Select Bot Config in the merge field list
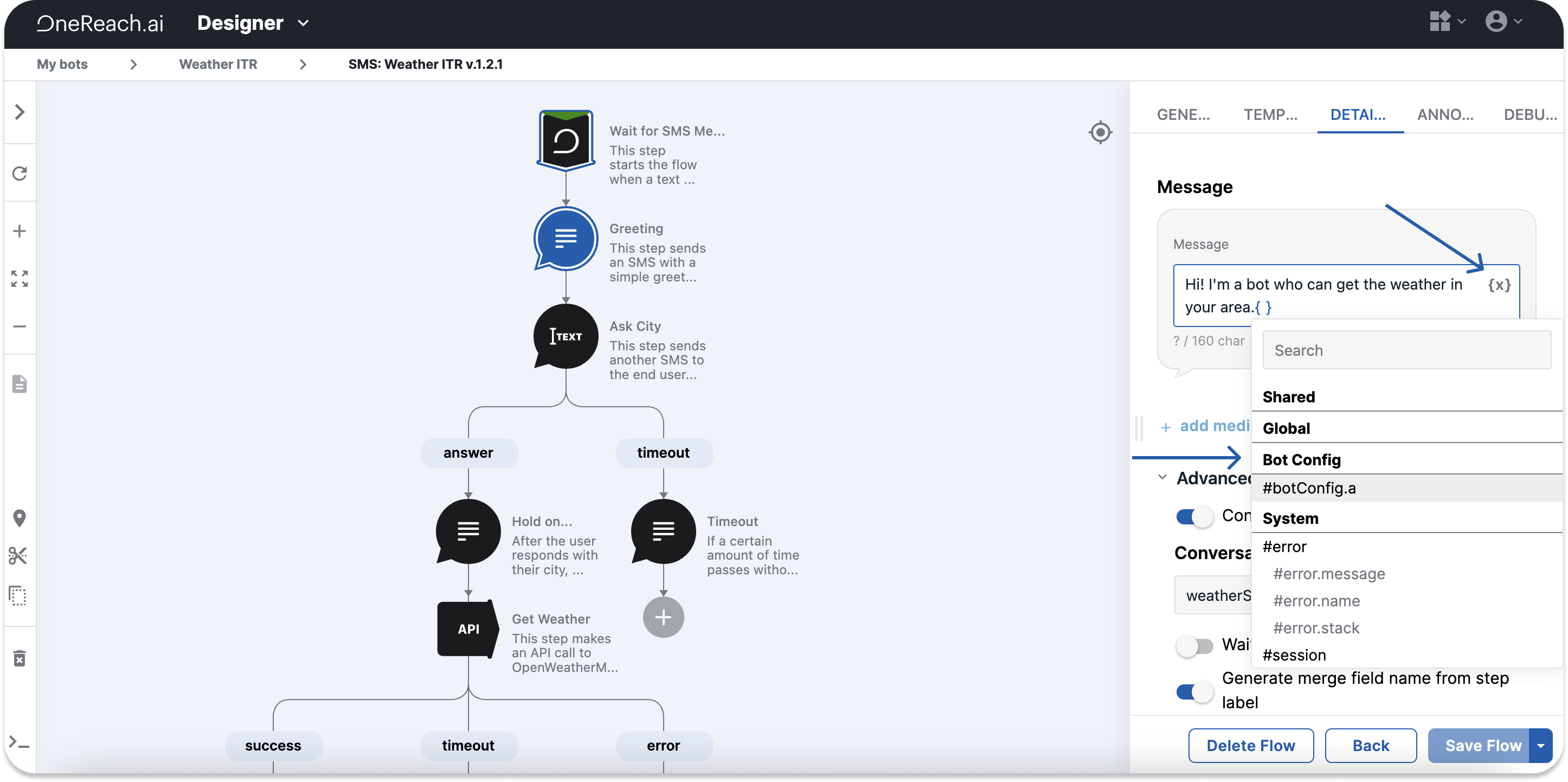The image size is (1568, 782). [1301, 459]
